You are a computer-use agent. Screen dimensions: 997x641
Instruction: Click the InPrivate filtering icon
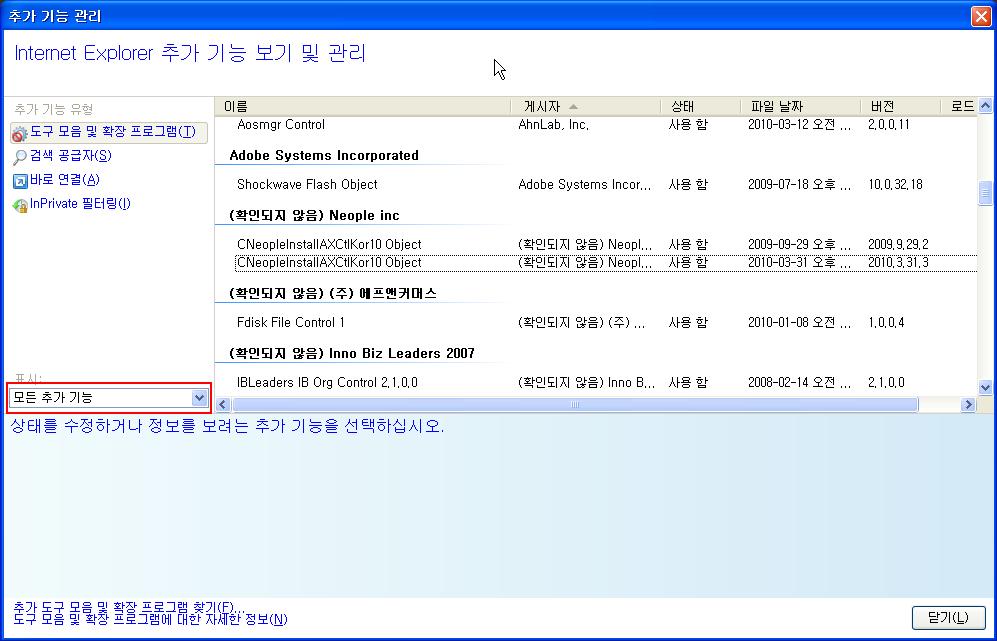(x=19, y=205)
